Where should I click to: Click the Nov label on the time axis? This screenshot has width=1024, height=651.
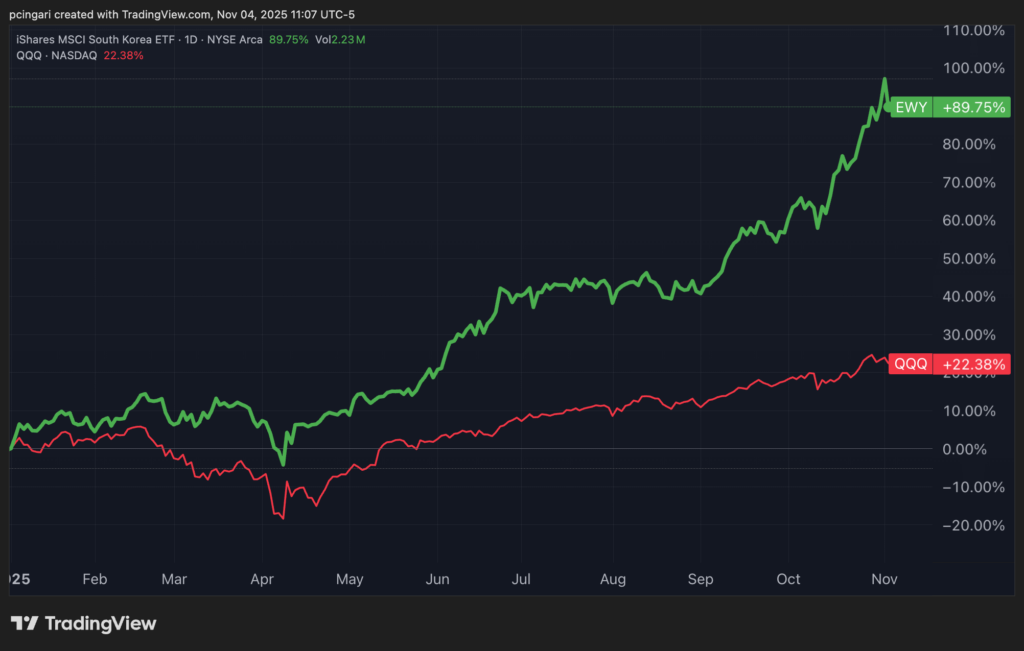883,579
